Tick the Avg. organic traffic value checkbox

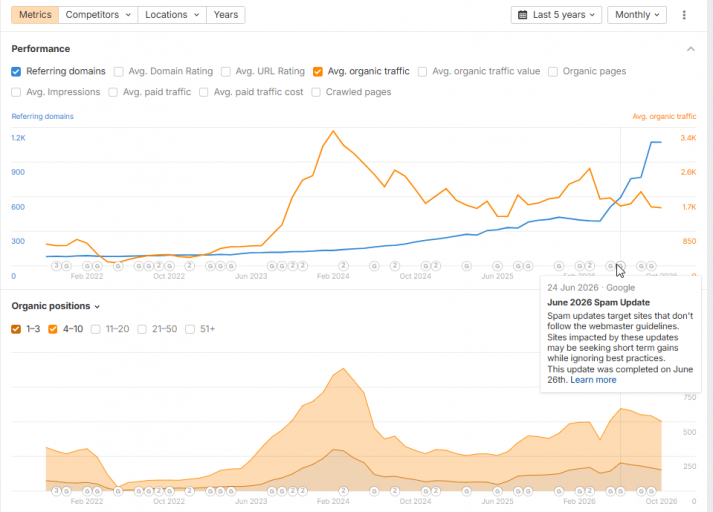422,71
